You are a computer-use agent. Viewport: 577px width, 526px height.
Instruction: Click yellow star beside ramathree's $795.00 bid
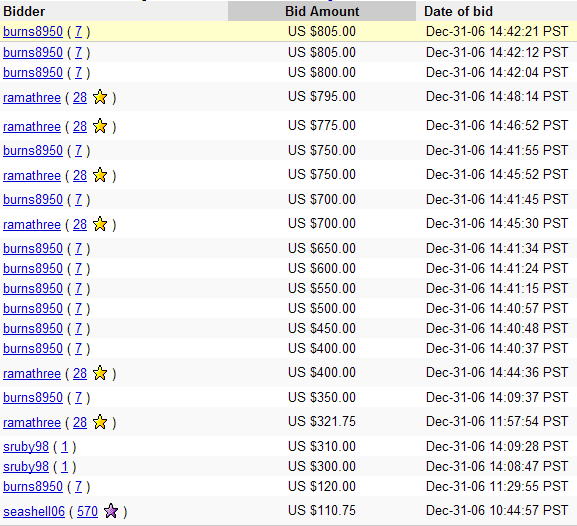[100, 98]
